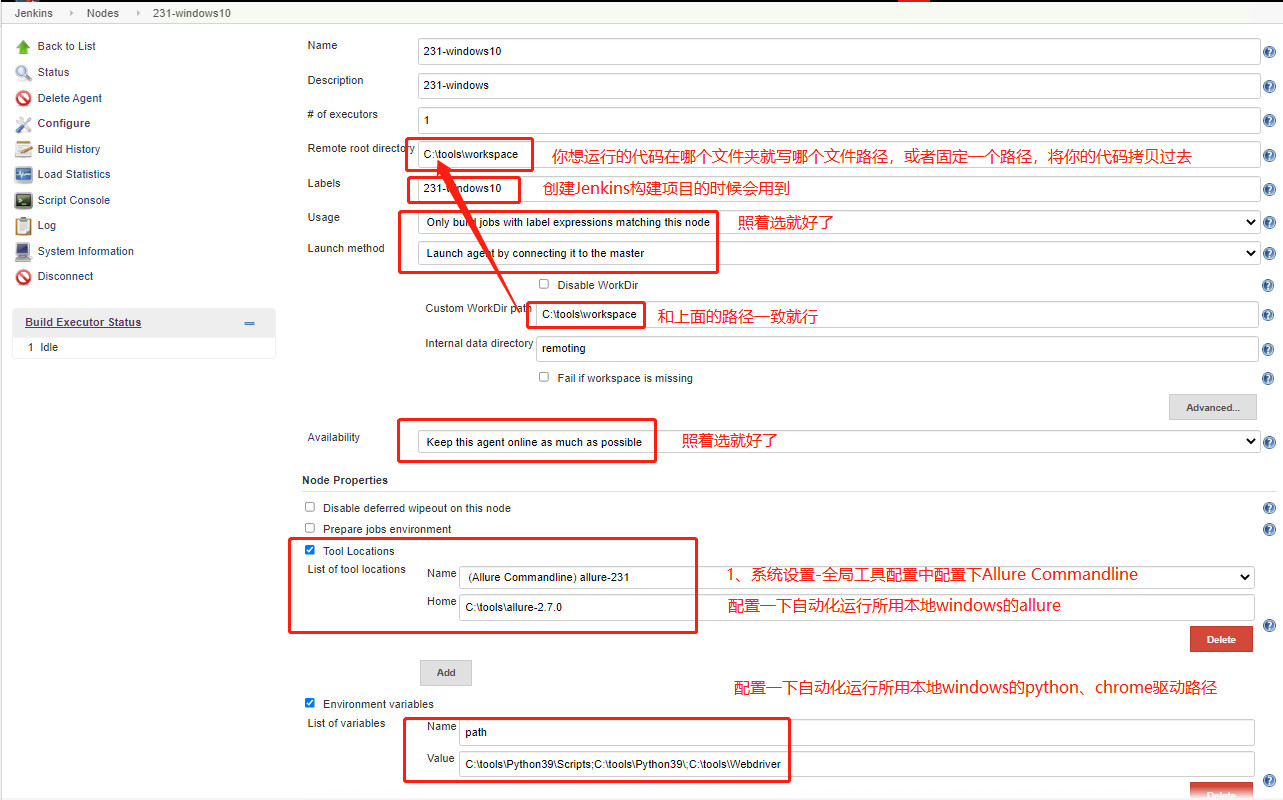Toggle Disable deferred wipeout on this node

tap(310, 507)
